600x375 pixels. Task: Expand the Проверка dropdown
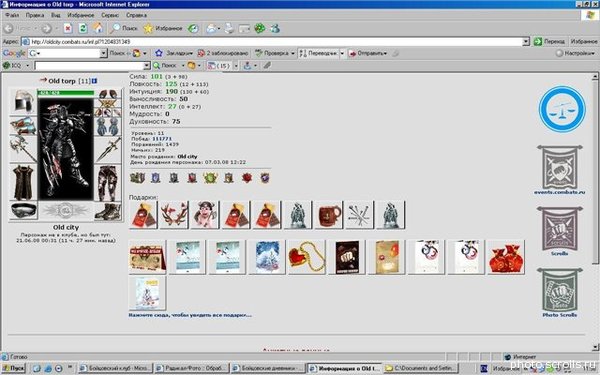click(293, 53)
